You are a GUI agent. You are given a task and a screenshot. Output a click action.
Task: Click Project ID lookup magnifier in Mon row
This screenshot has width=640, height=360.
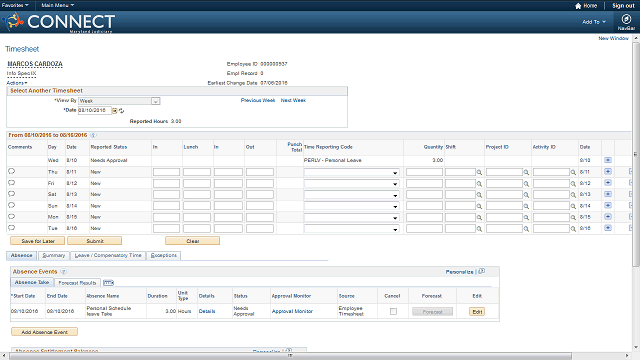(x=526, y=218)
